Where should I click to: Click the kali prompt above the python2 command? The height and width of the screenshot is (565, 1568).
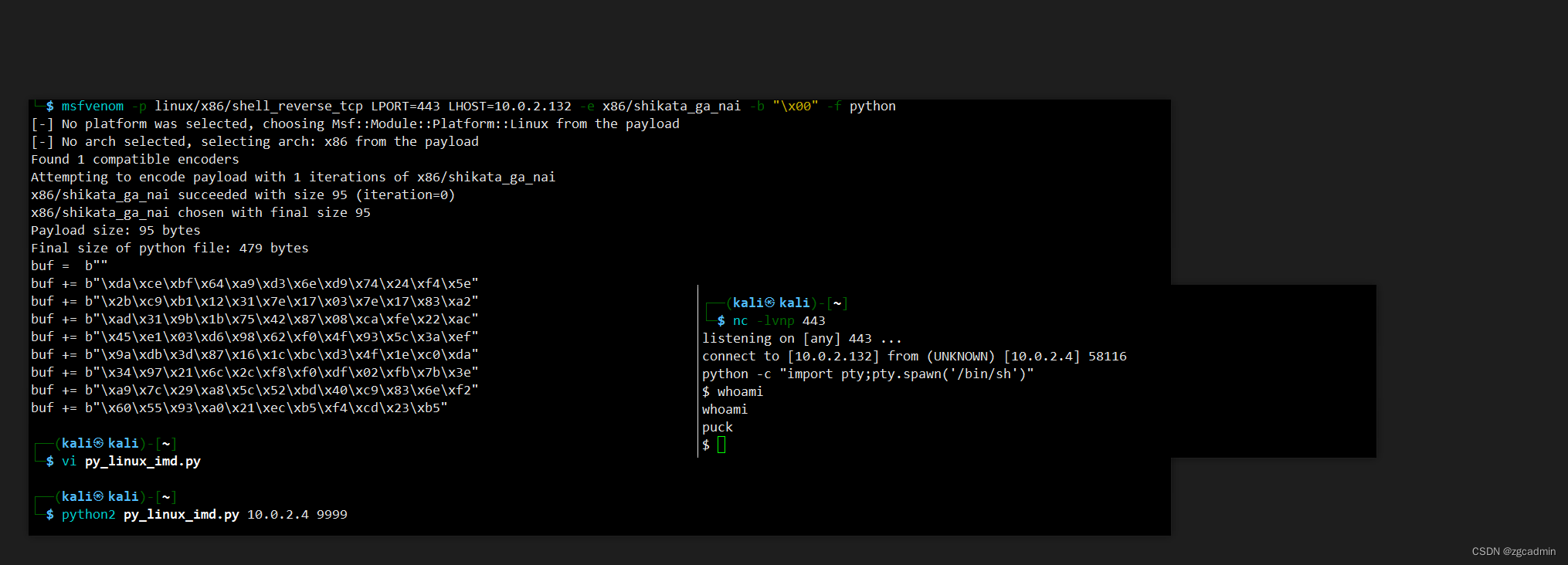click(x=106, y=497)
